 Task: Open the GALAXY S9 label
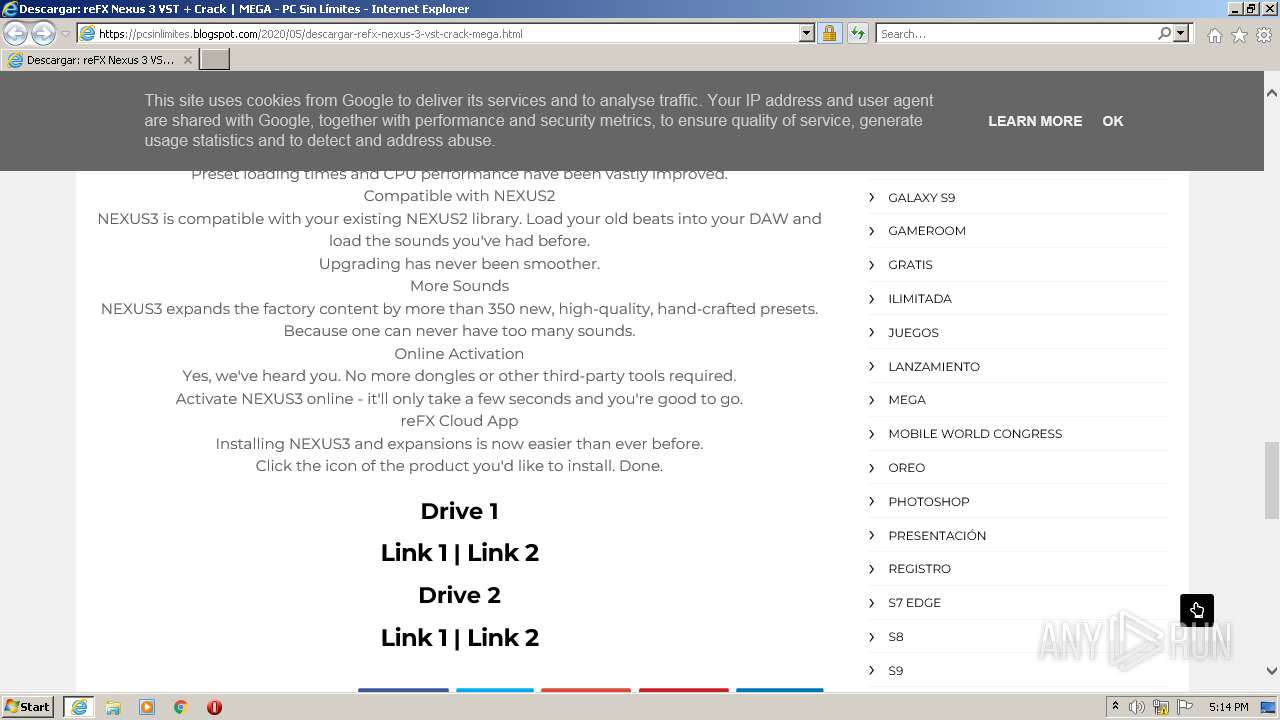point(921,197)
